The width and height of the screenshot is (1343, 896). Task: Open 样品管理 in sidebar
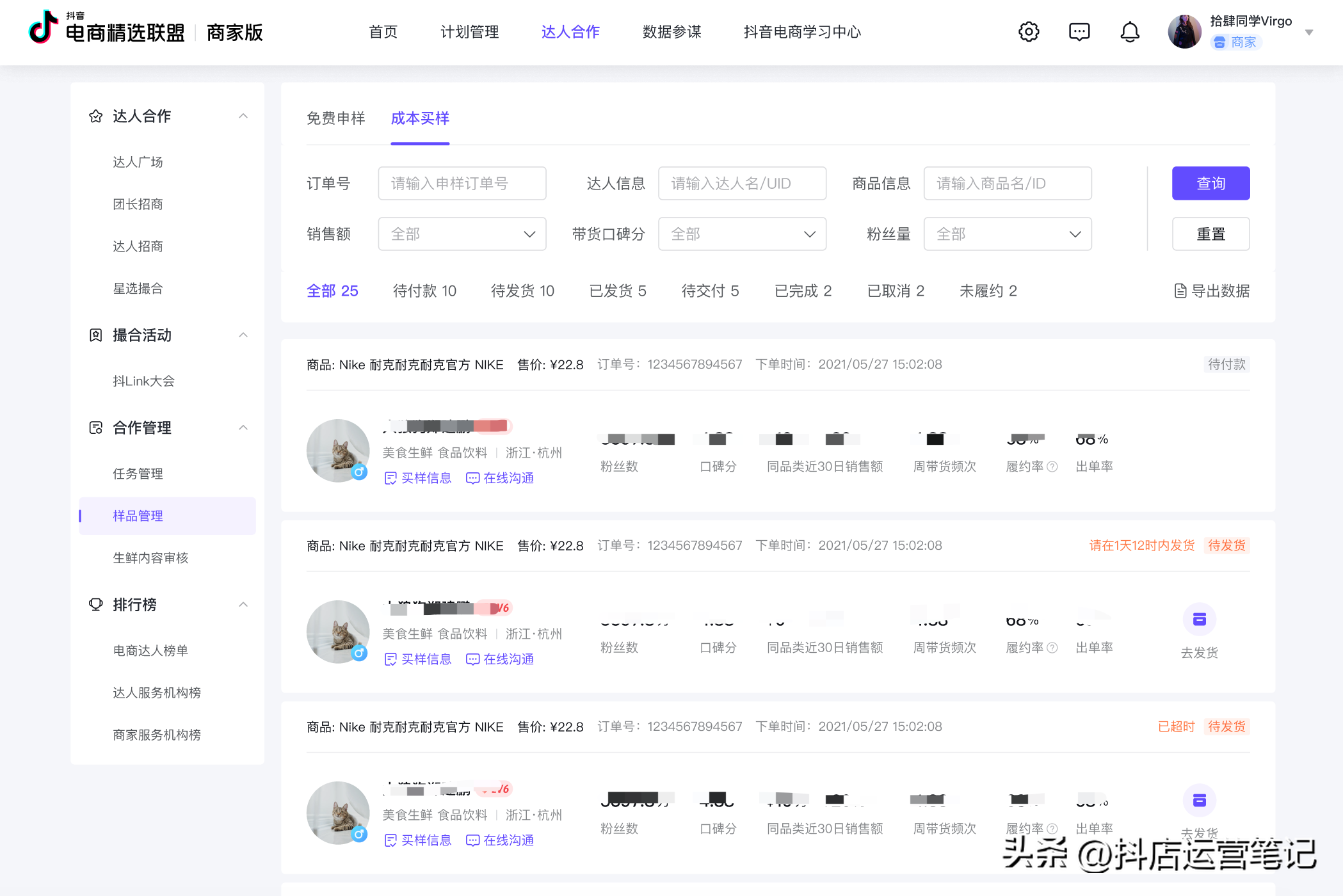167,516
